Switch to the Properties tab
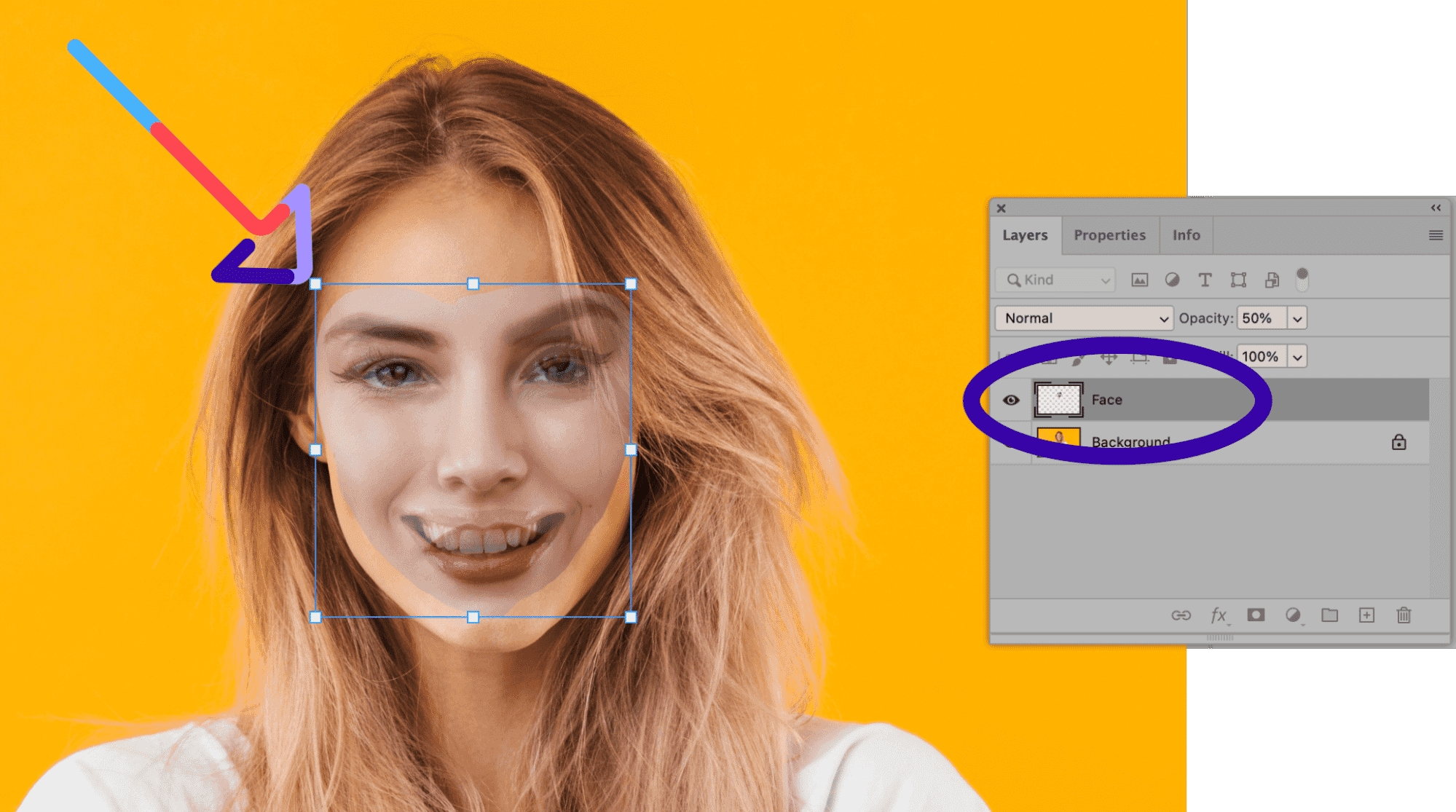 pos(1109,235)
